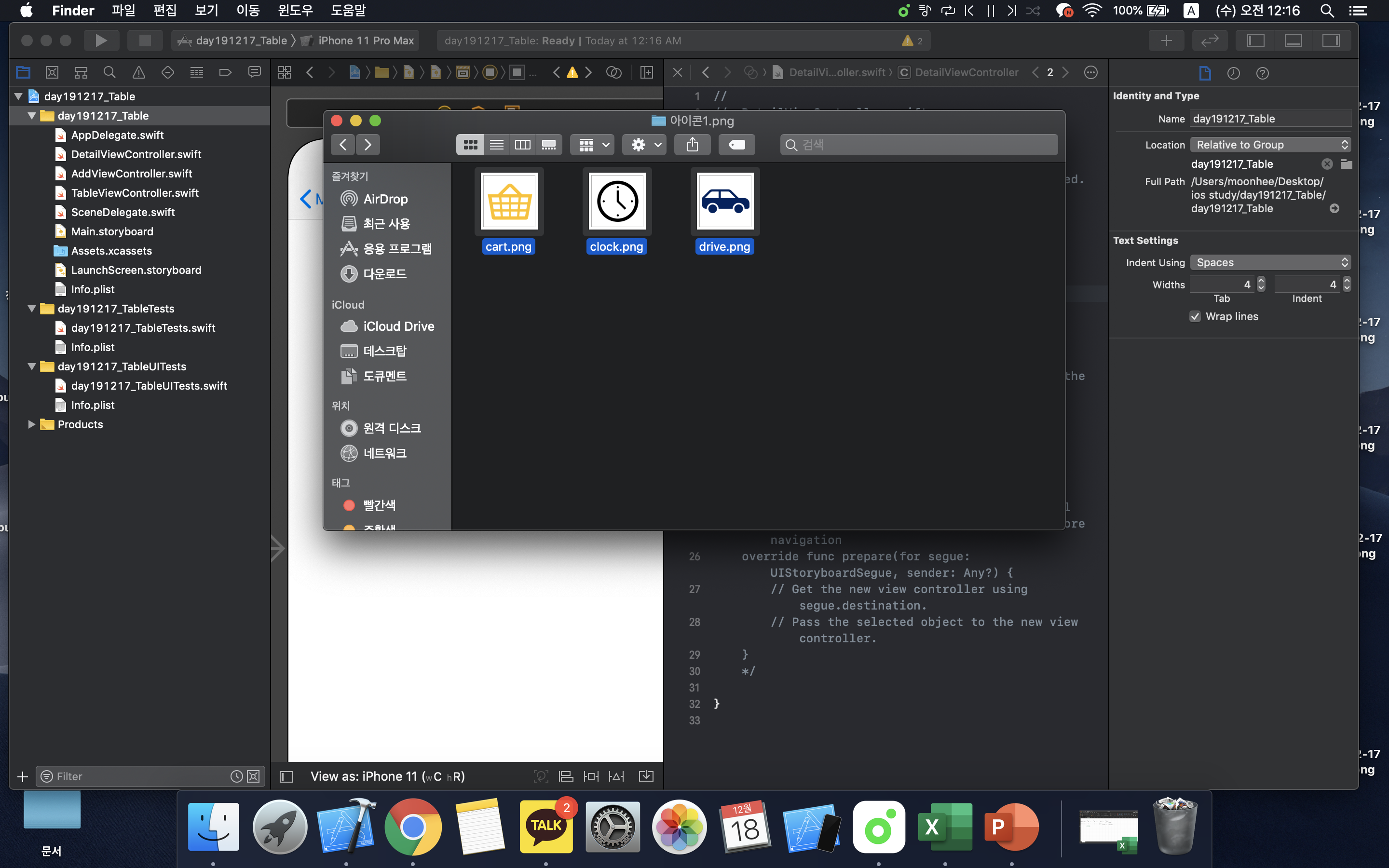Open the History inspector clock icon

(1233, 73)
